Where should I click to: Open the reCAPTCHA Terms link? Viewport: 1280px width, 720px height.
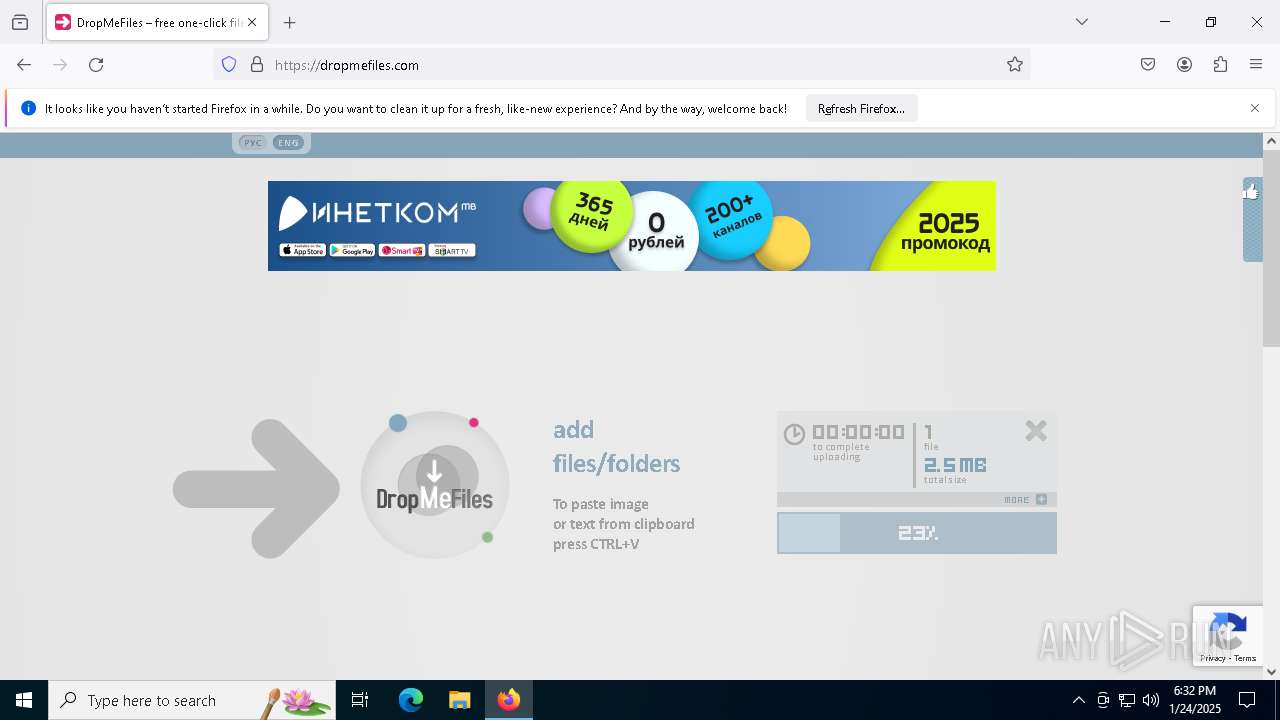[x=1245, y=658]
